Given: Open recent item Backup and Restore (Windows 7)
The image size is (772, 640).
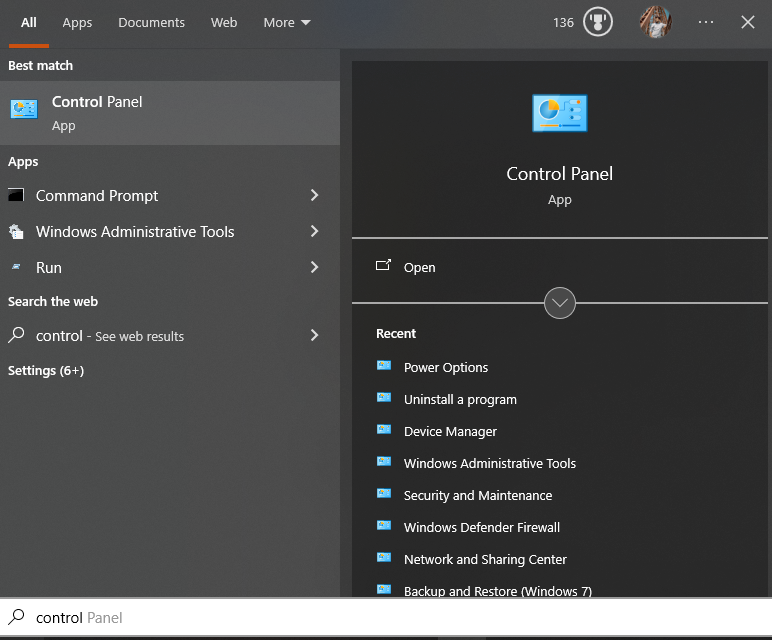Looking at the screenshot, I should (x=498, y=591).
